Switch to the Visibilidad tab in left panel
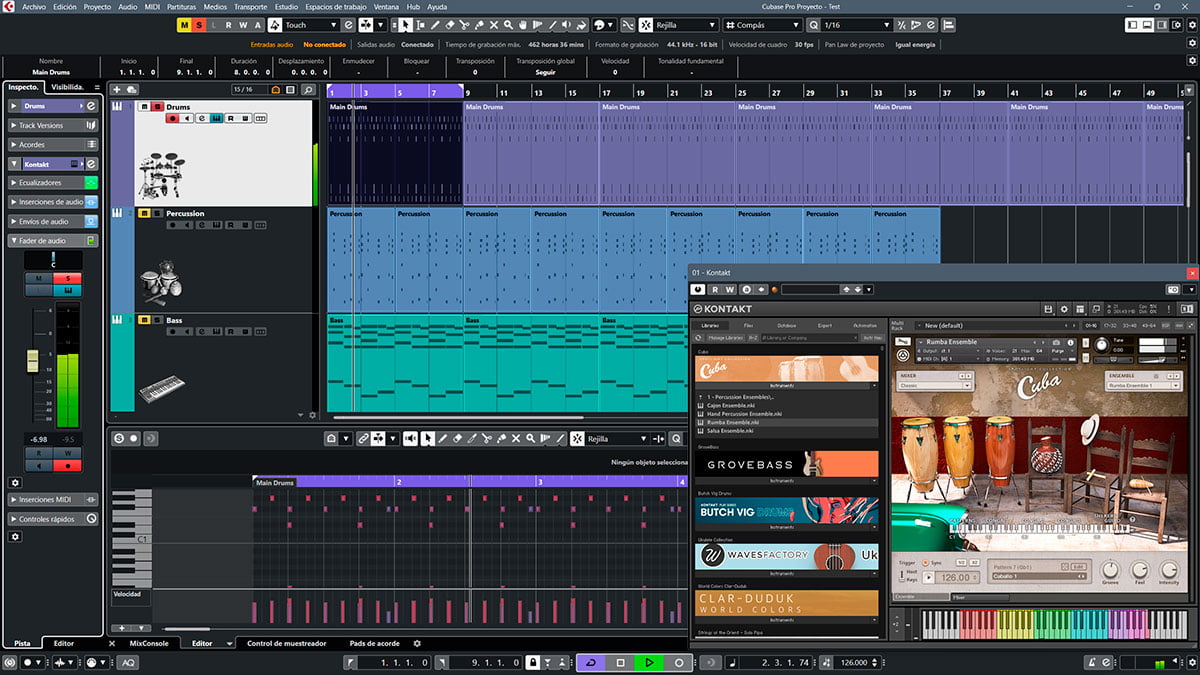 pyautogui.click(x=67, y=87)
